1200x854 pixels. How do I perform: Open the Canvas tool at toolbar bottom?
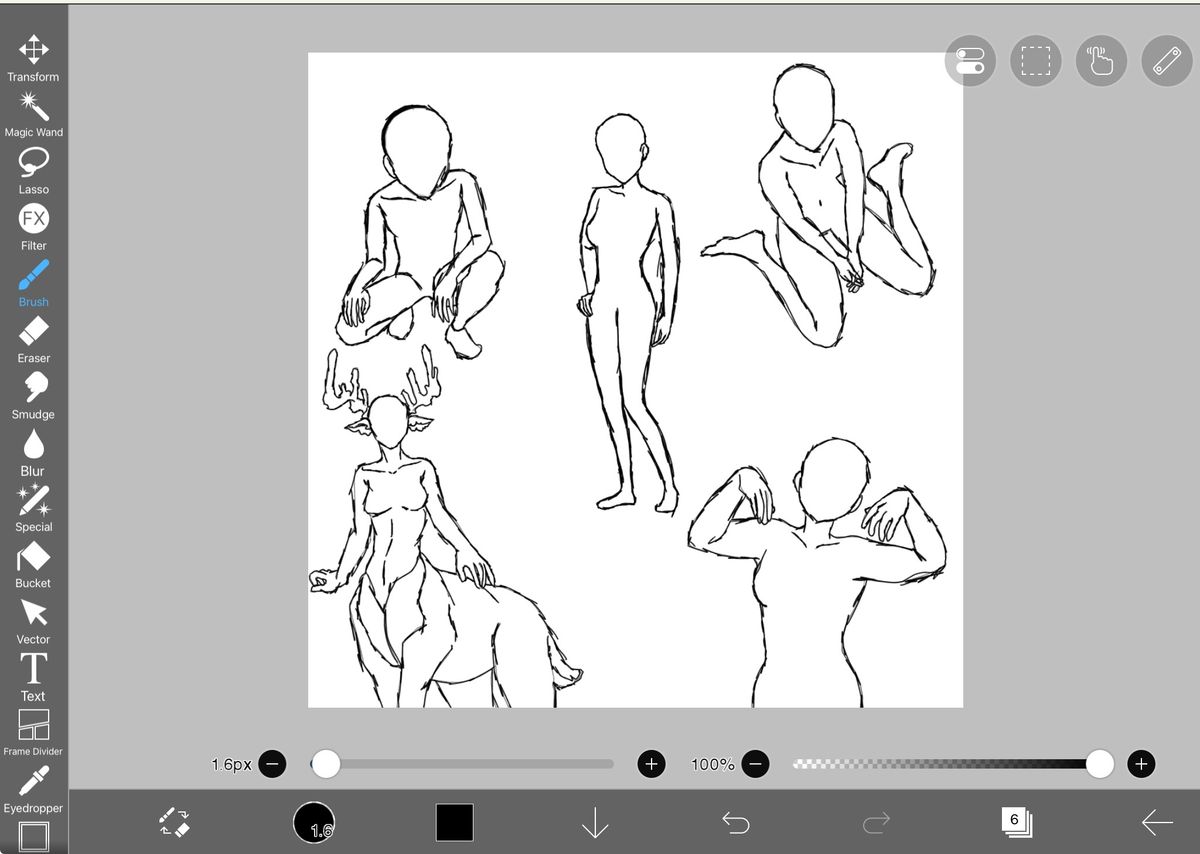point(33,837)
